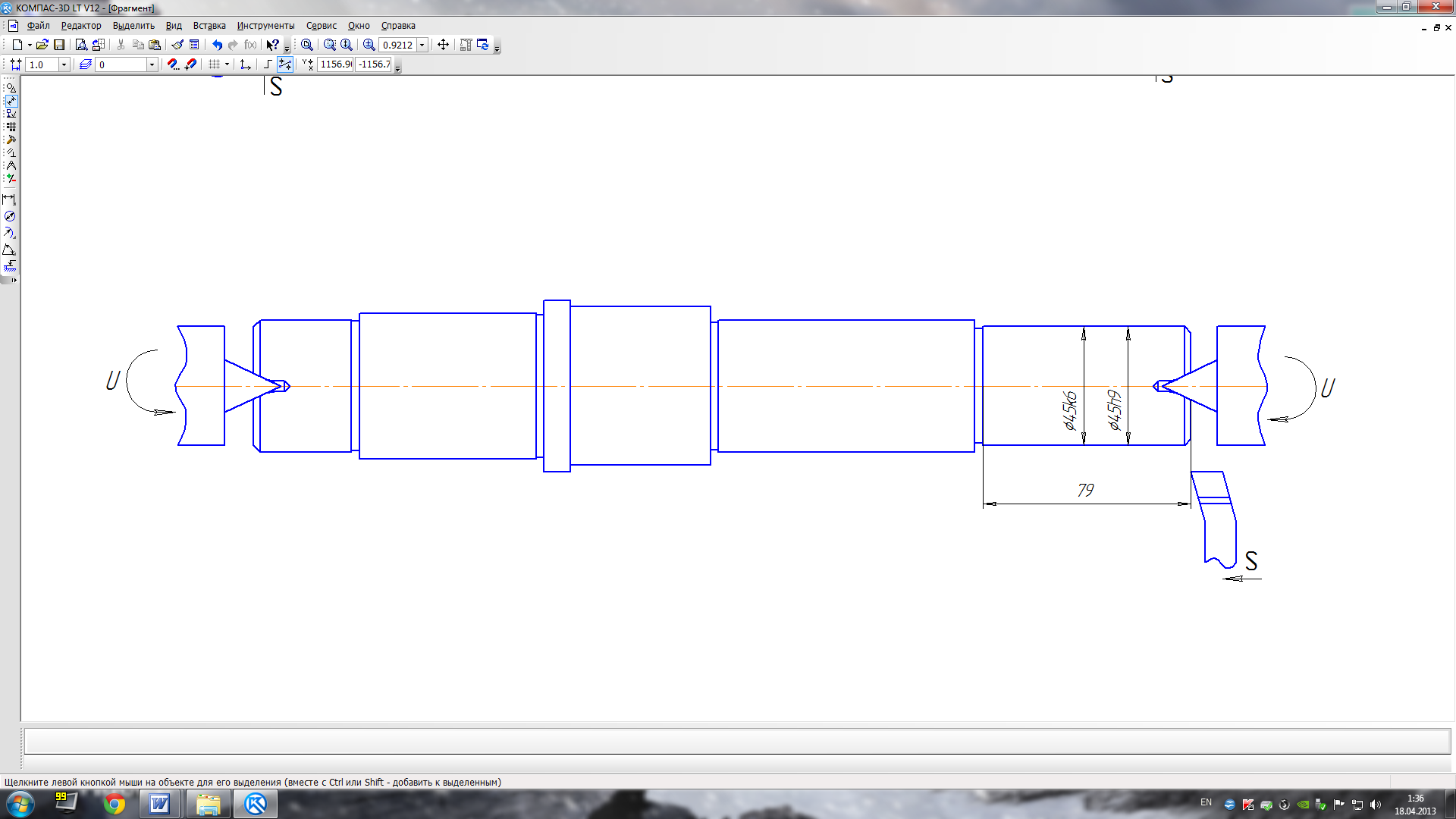Toggle the grid display

215,64
